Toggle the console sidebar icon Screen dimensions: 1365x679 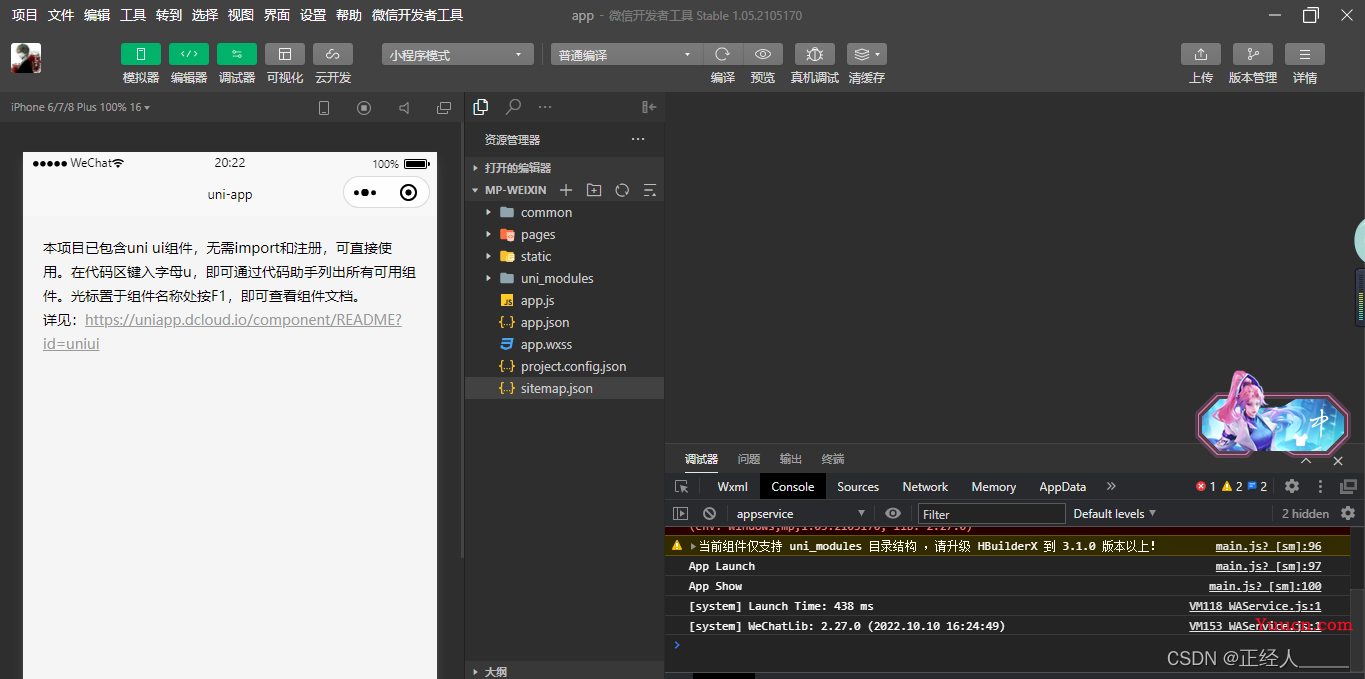tap(680, 514)
